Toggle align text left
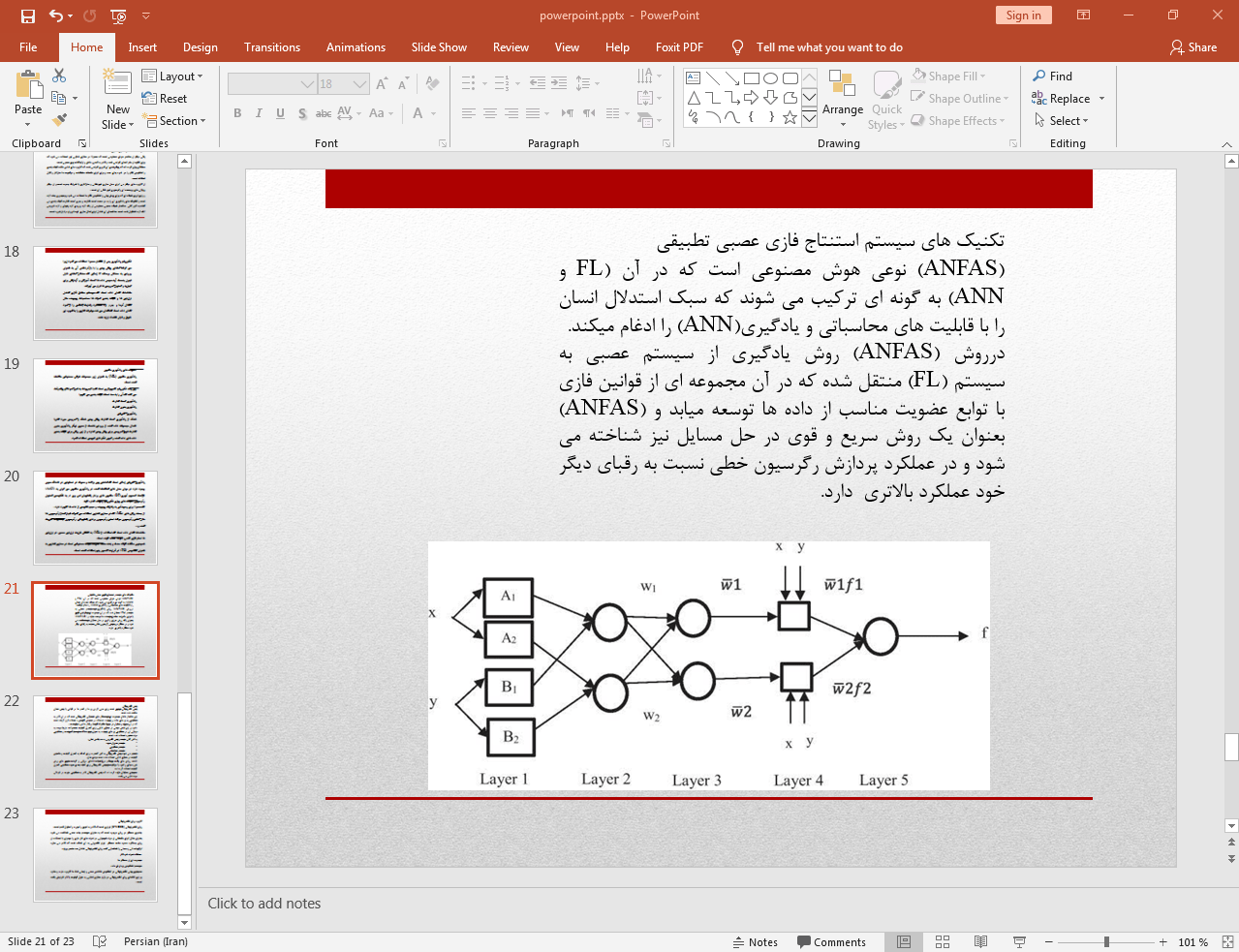Viewport: 1239px width, 952px height. (469, 113)
